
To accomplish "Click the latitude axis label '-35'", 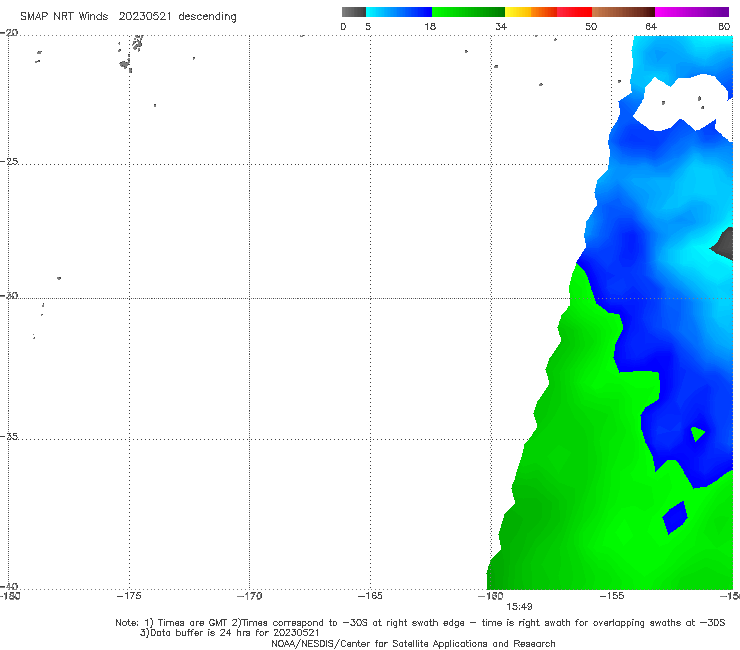I will (9, 436).
